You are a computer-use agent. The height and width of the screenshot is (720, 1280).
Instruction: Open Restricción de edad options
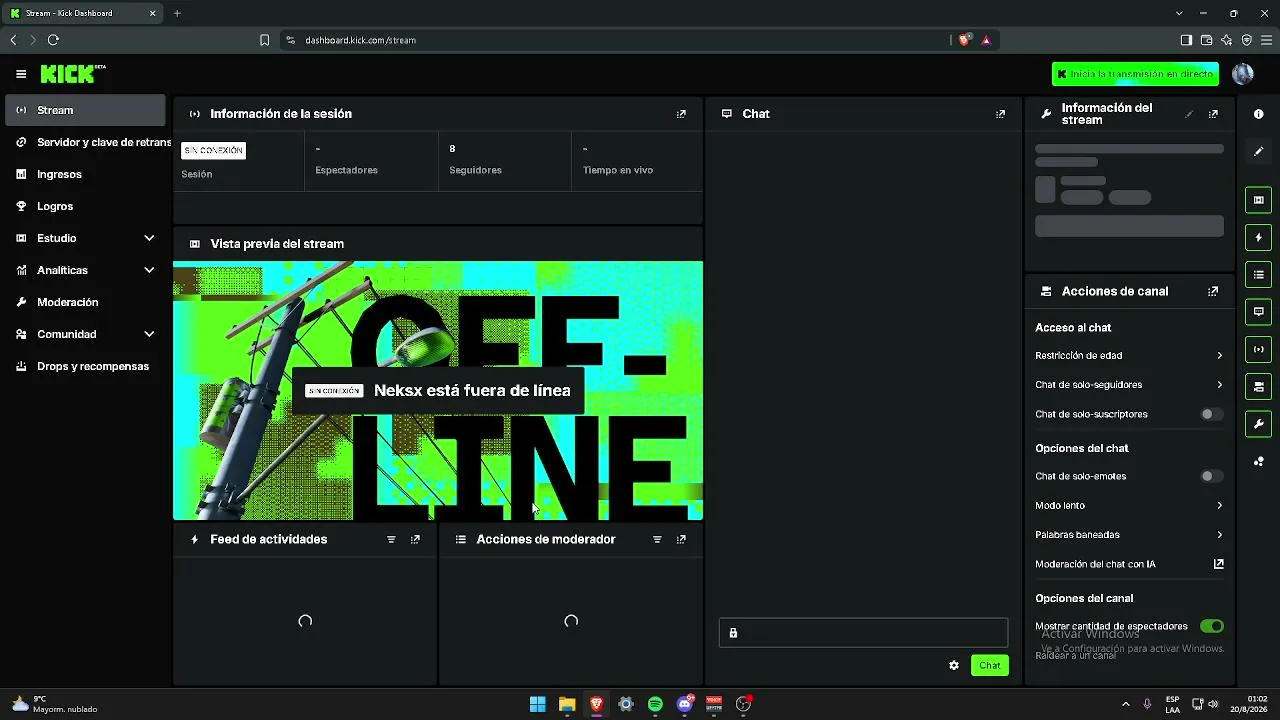(x=1129, y=355)
